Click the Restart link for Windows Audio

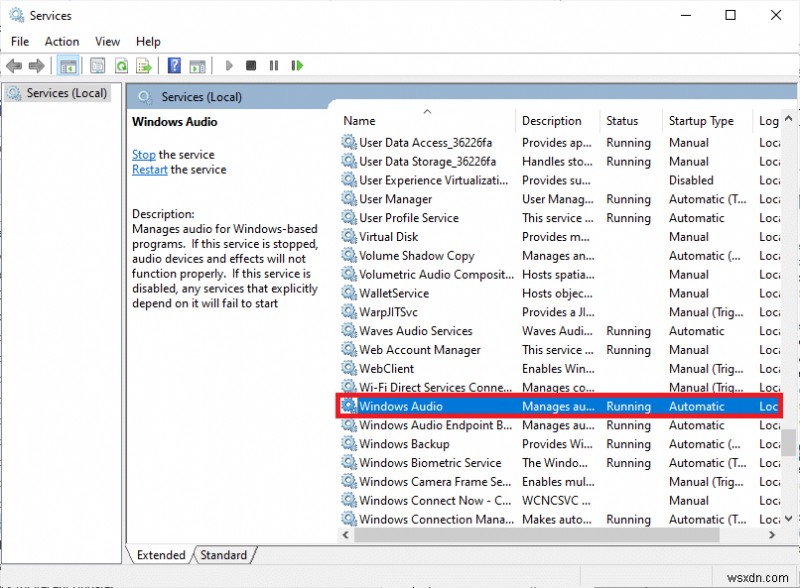(x=149, y=170)
